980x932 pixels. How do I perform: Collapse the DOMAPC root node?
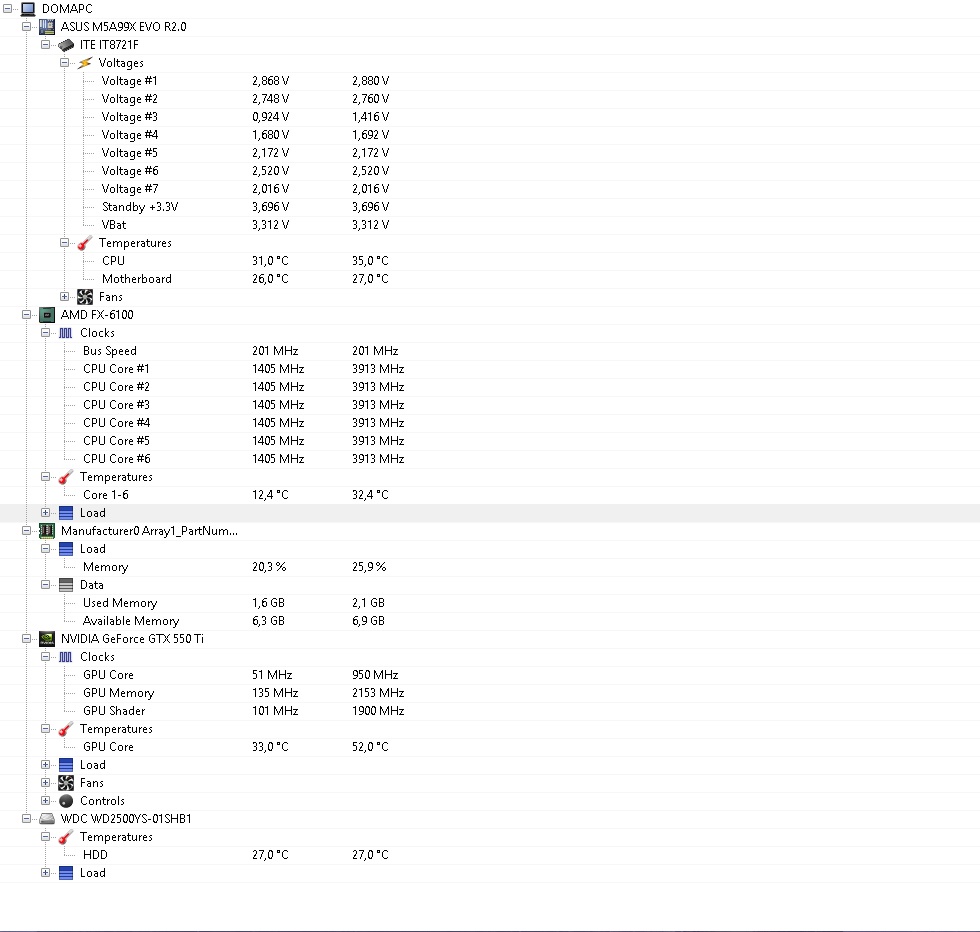pos(8,9)
